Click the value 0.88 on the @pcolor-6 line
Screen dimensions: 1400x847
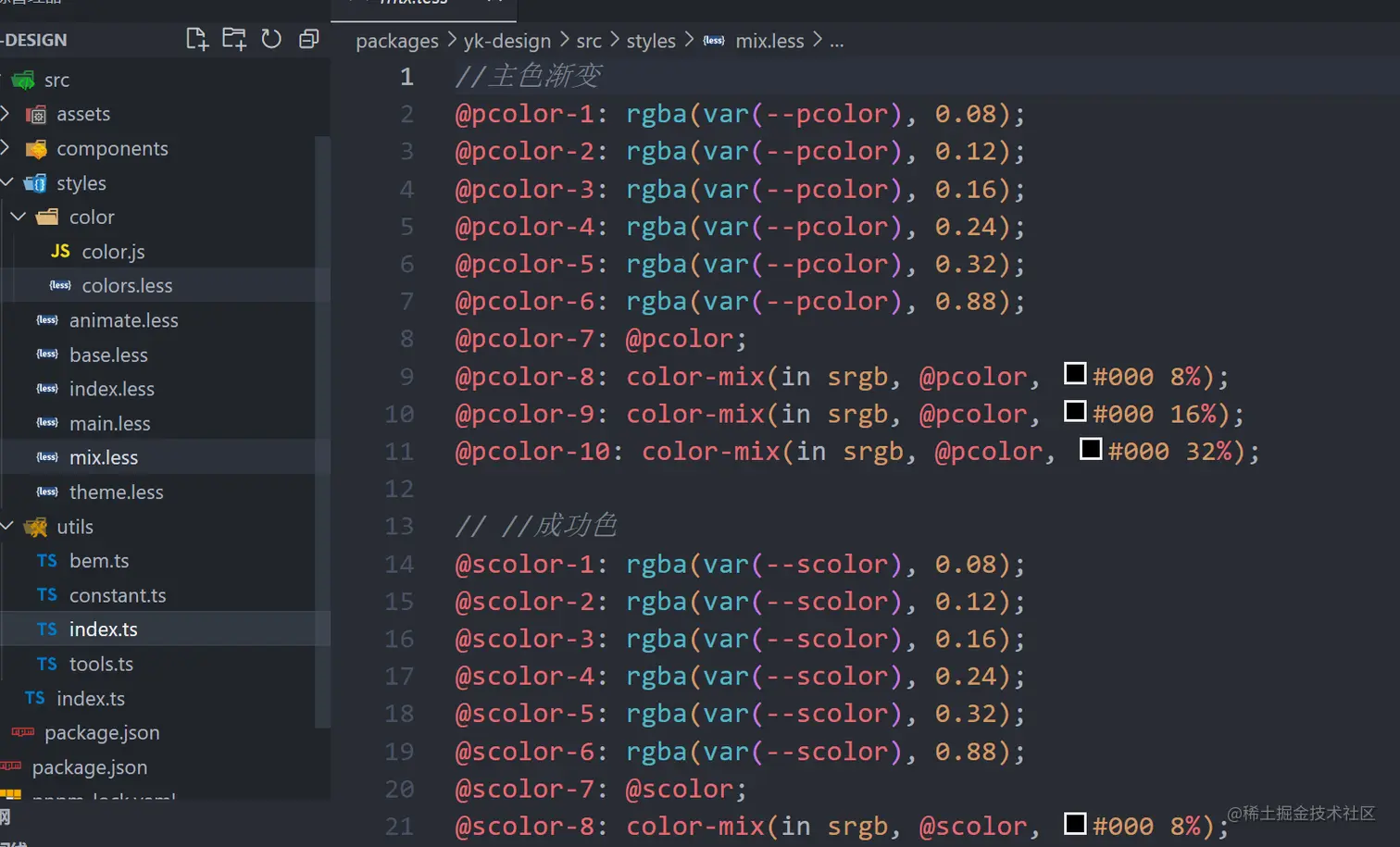coord(965,302)
